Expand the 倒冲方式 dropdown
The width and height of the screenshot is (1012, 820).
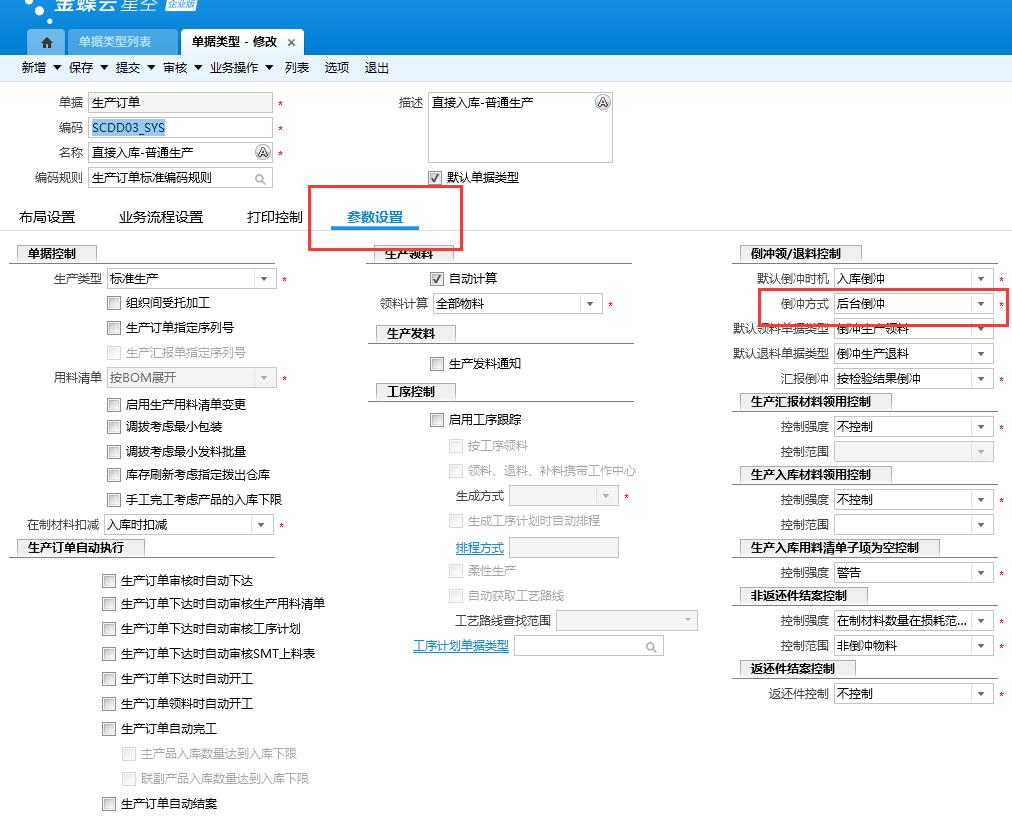981,304
